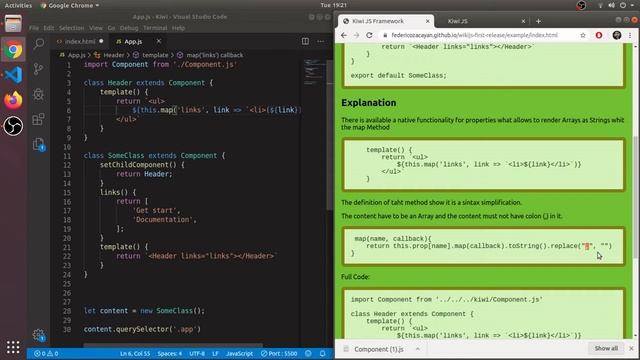Open the Selection menu in VS Code
The image size is (640, 360).
[x=71, y=28]
